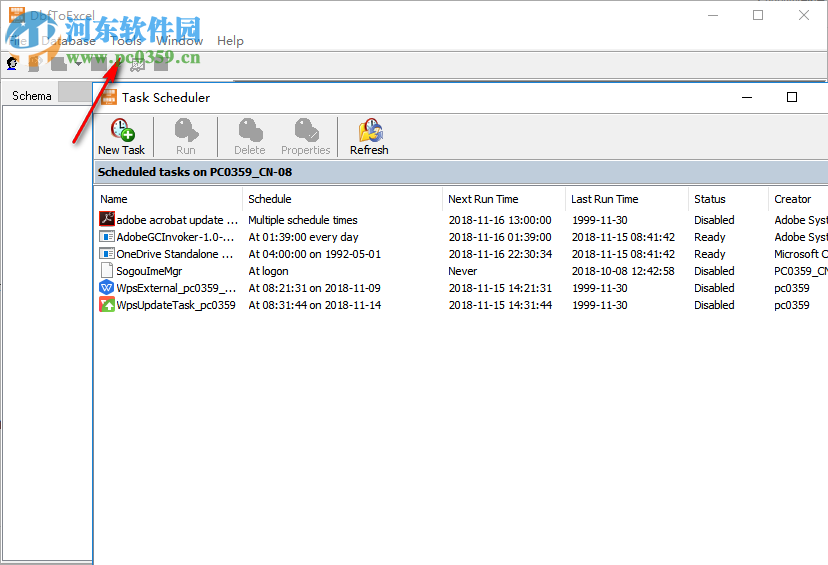
Task: Click 'At 08:31:44 on 2018-11-14' cell
Action: (315, 305)
